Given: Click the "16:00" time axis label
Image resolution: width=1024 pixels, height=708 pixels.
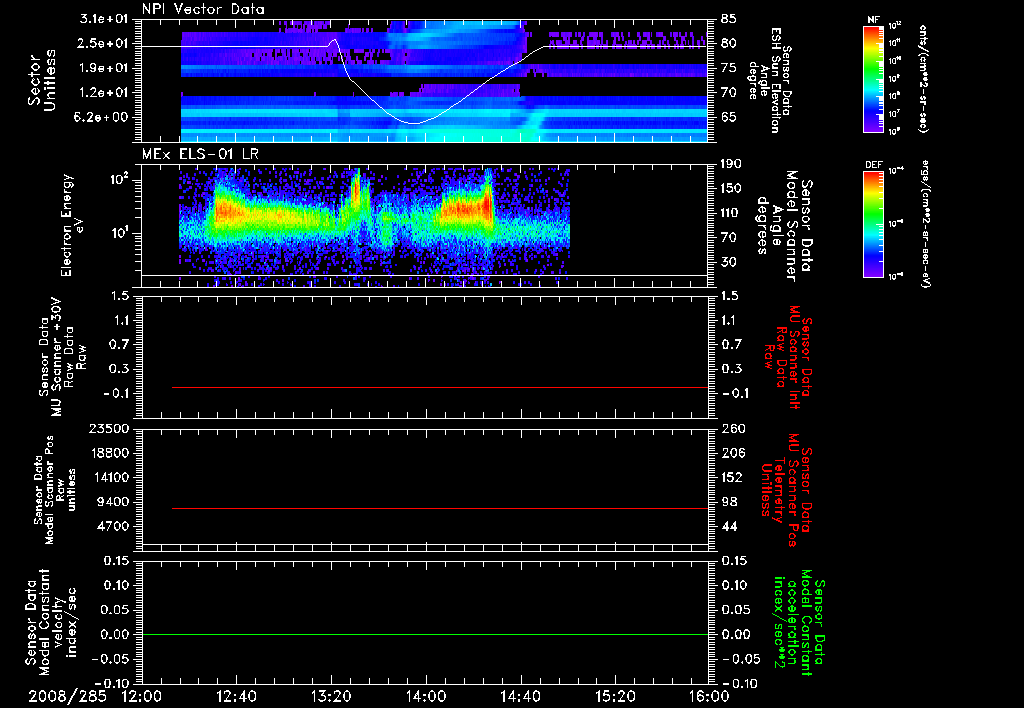Looking at the screenshot, I should pos(709,696).
